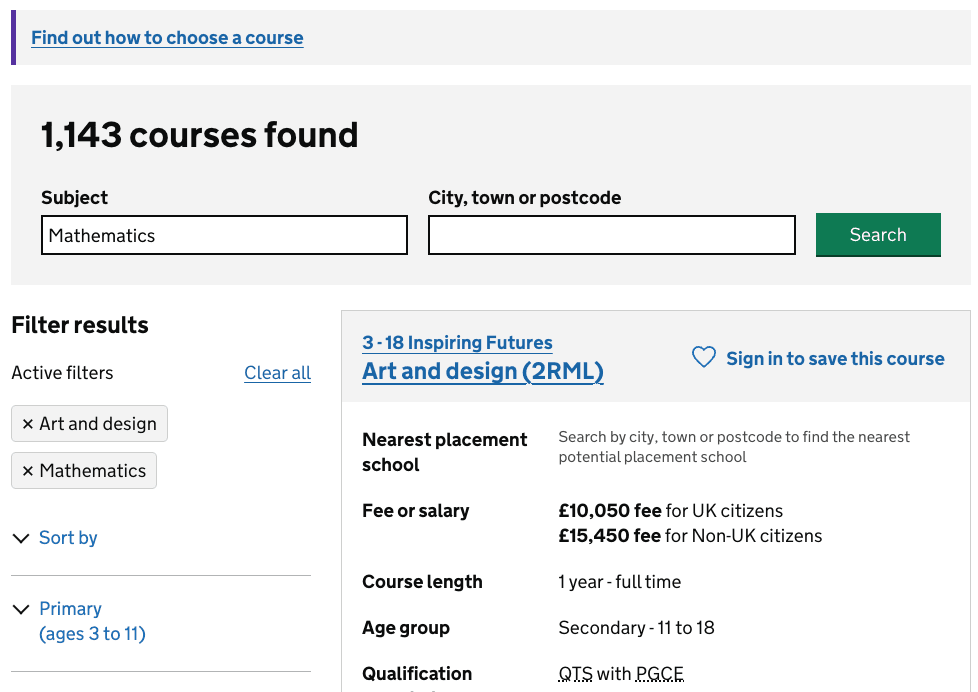Clear all active filters
978x692 pixels.
[278, 373]
